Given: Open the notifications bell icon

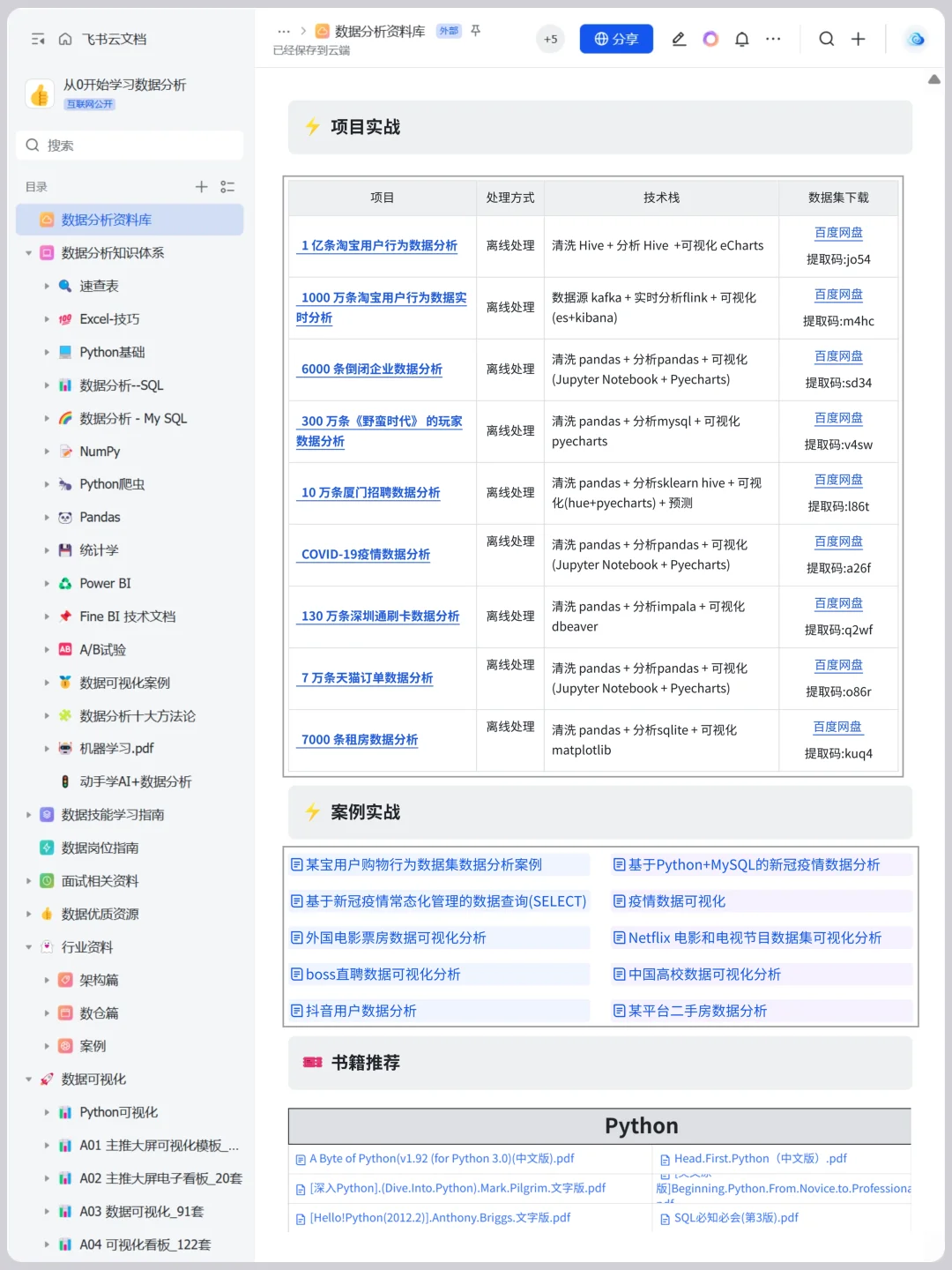Looking at the screenshot, I should (x=742, y=39).
